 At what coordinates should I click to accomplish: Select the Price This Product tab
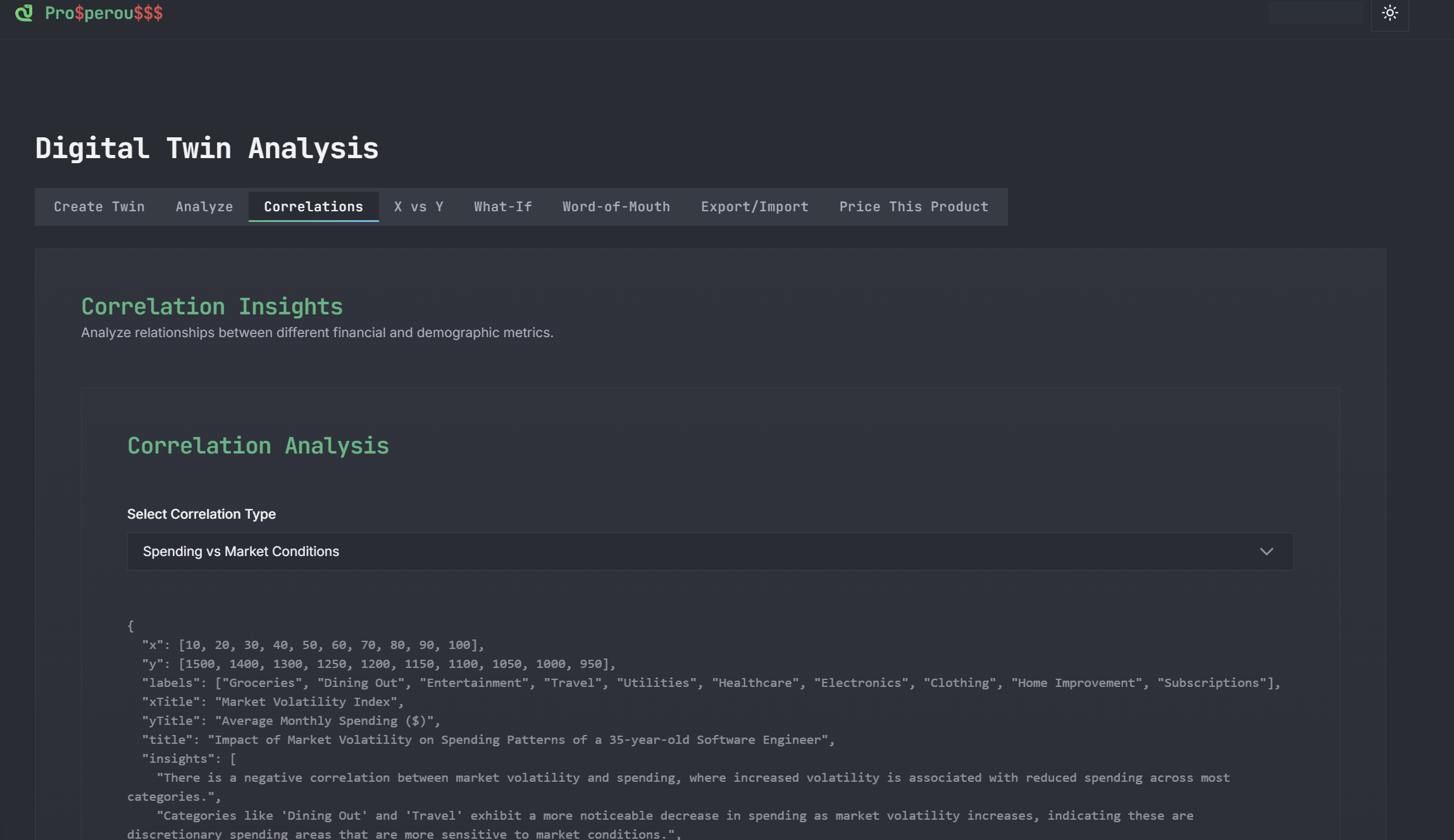click(x=914, y=207)
